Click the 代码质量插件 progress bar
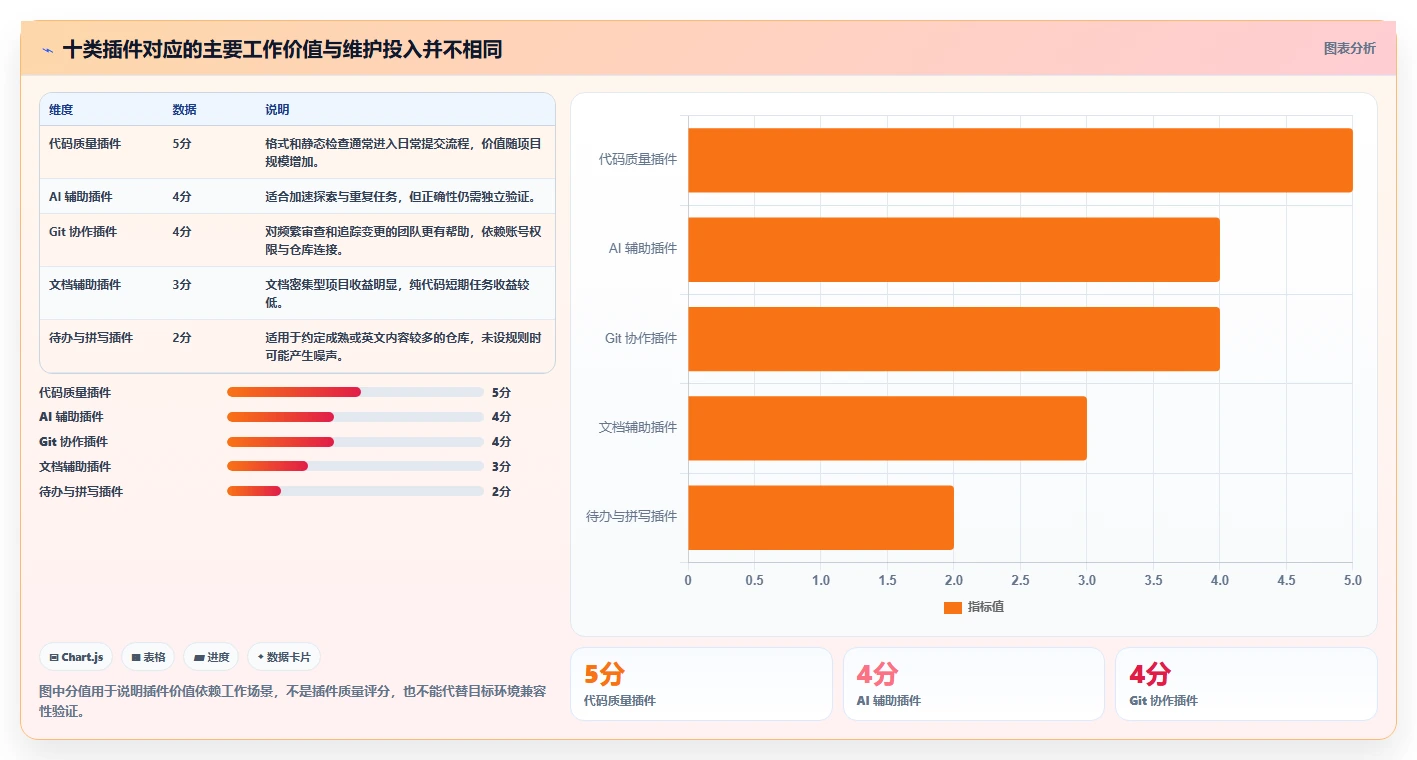1417x760 pixels. coord(355,392)
